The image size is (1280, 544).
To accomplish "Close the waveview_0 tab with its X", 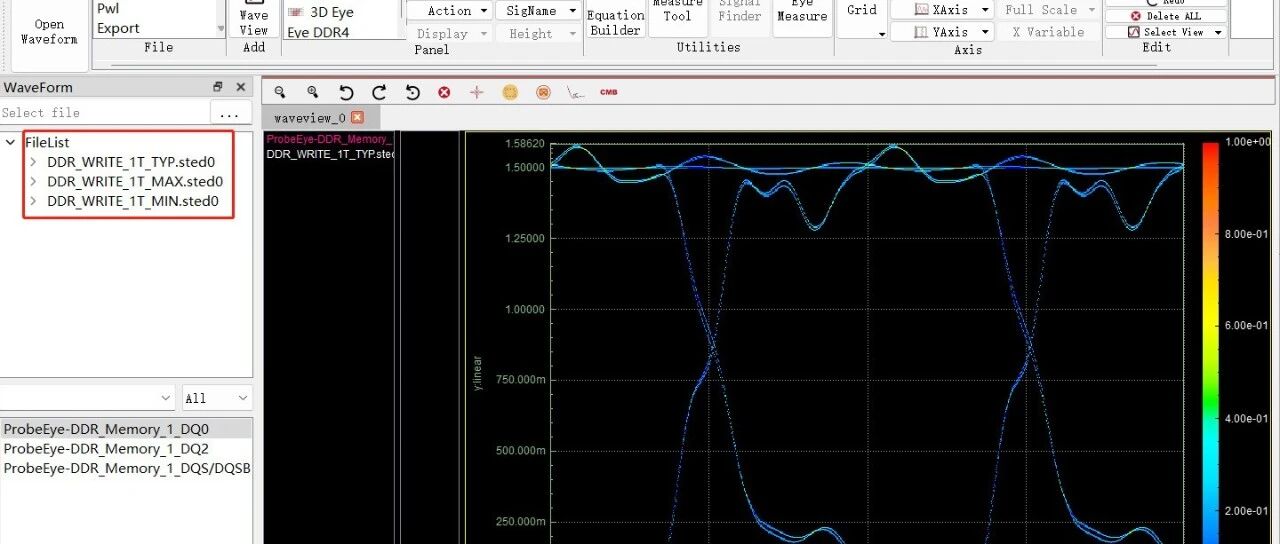I will [357, 118].
